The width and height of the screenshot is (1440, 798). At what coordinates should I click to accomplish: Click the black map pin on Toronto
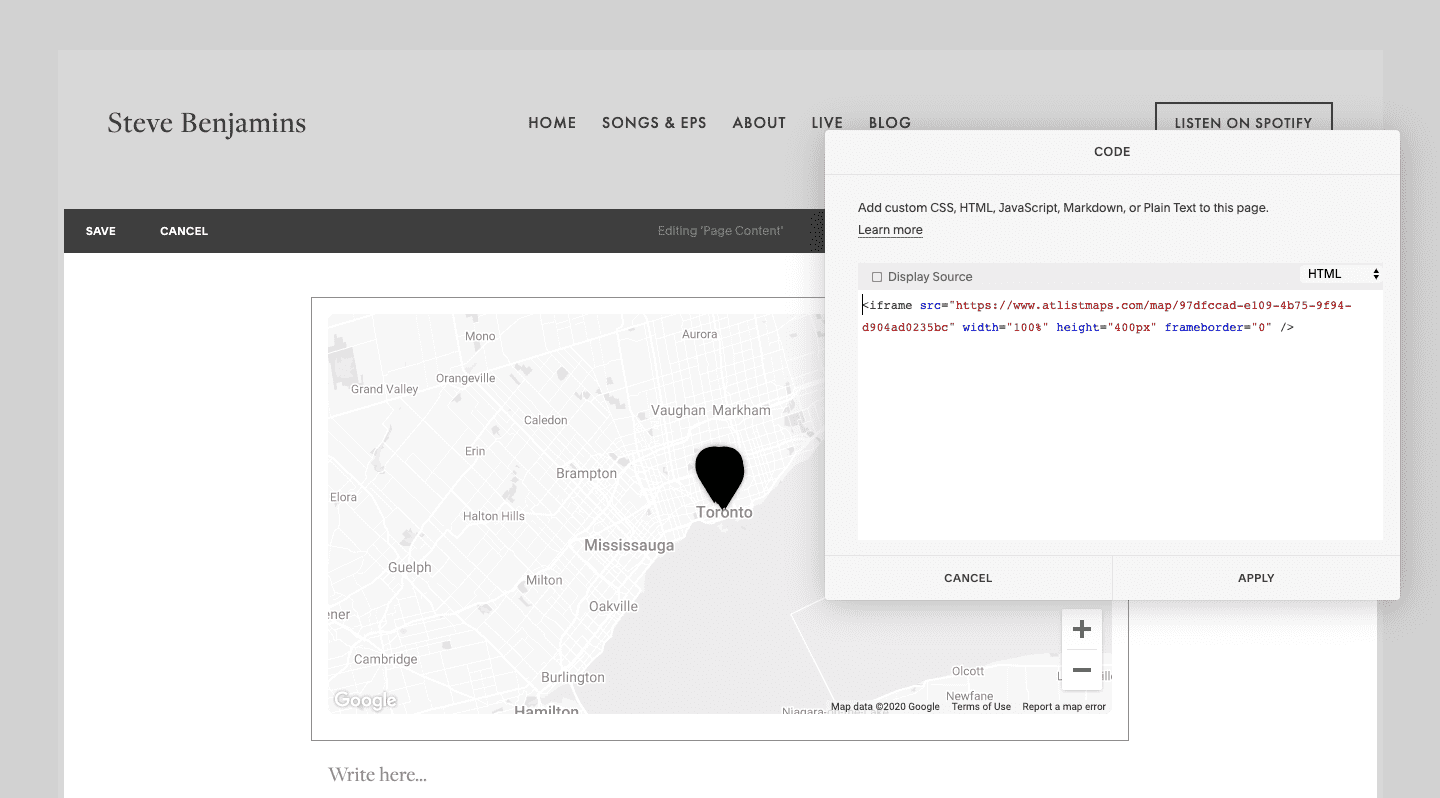tap(720, 475)
